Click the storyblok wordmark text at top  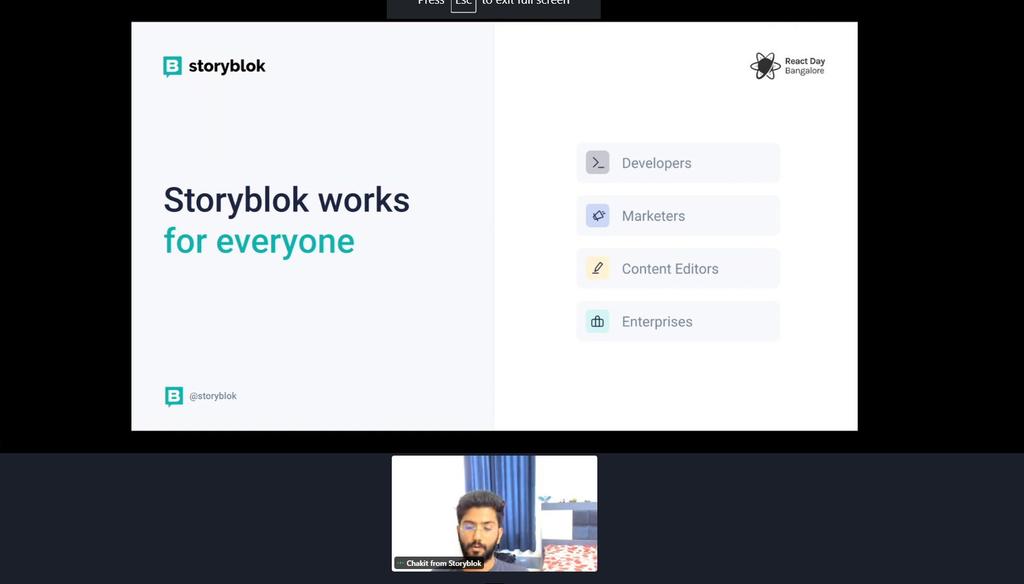(227, 66)
